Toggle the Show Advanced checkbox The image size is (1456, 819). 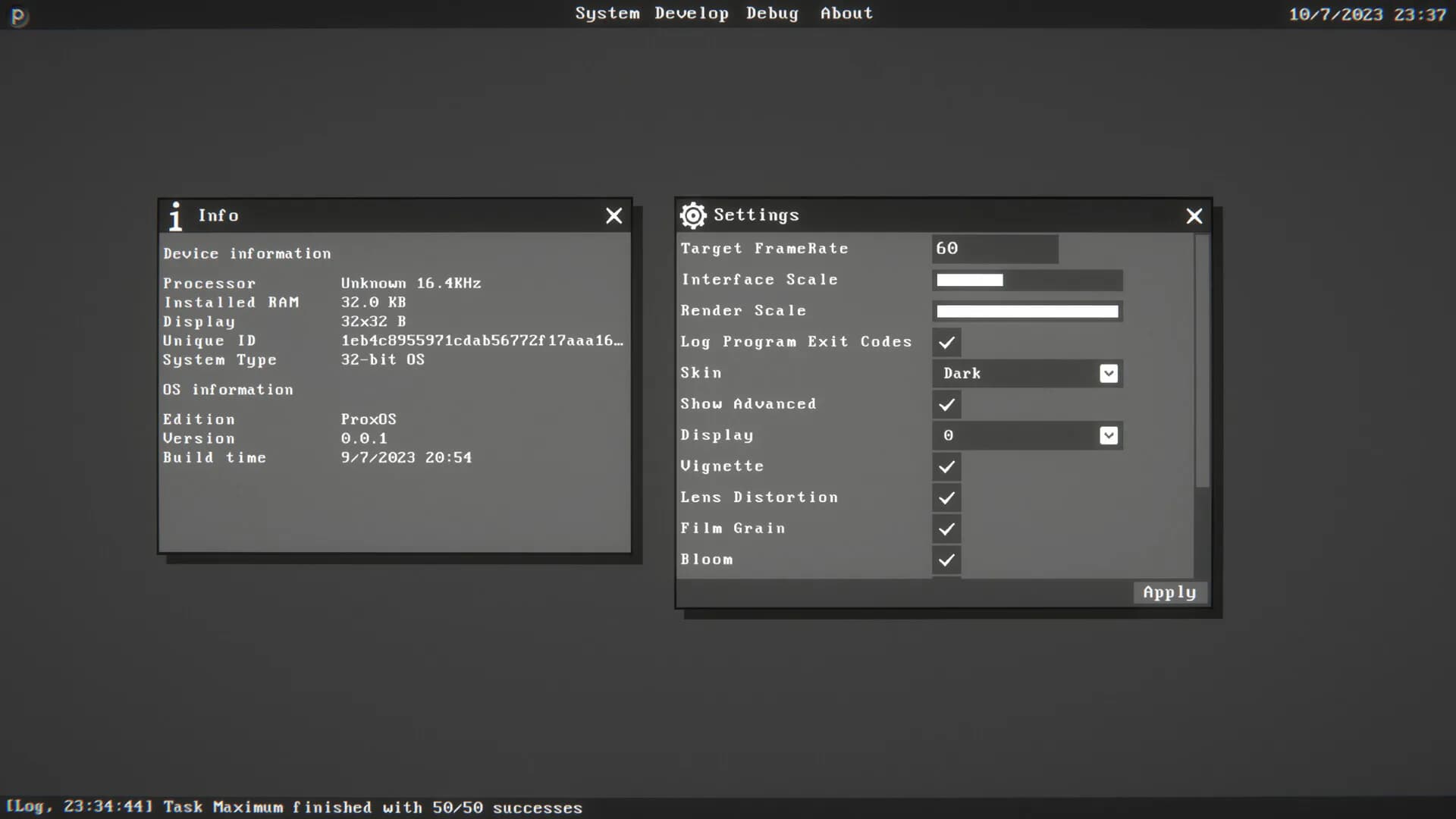pos(946,404)
